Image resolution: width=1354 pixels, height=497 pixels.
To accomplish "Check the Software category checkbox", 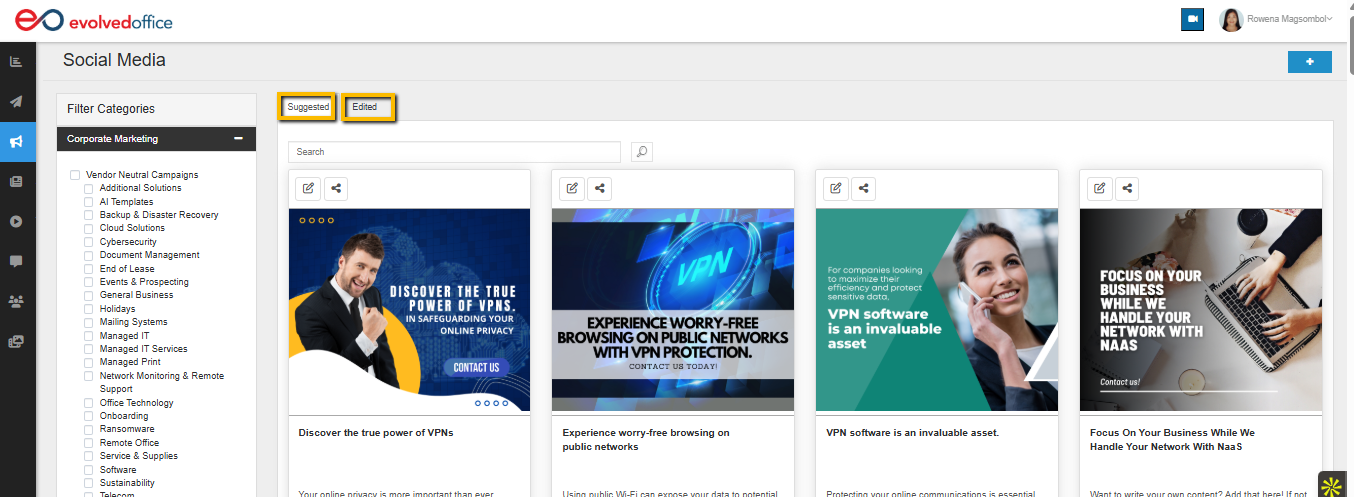I will tap(88, 470).
